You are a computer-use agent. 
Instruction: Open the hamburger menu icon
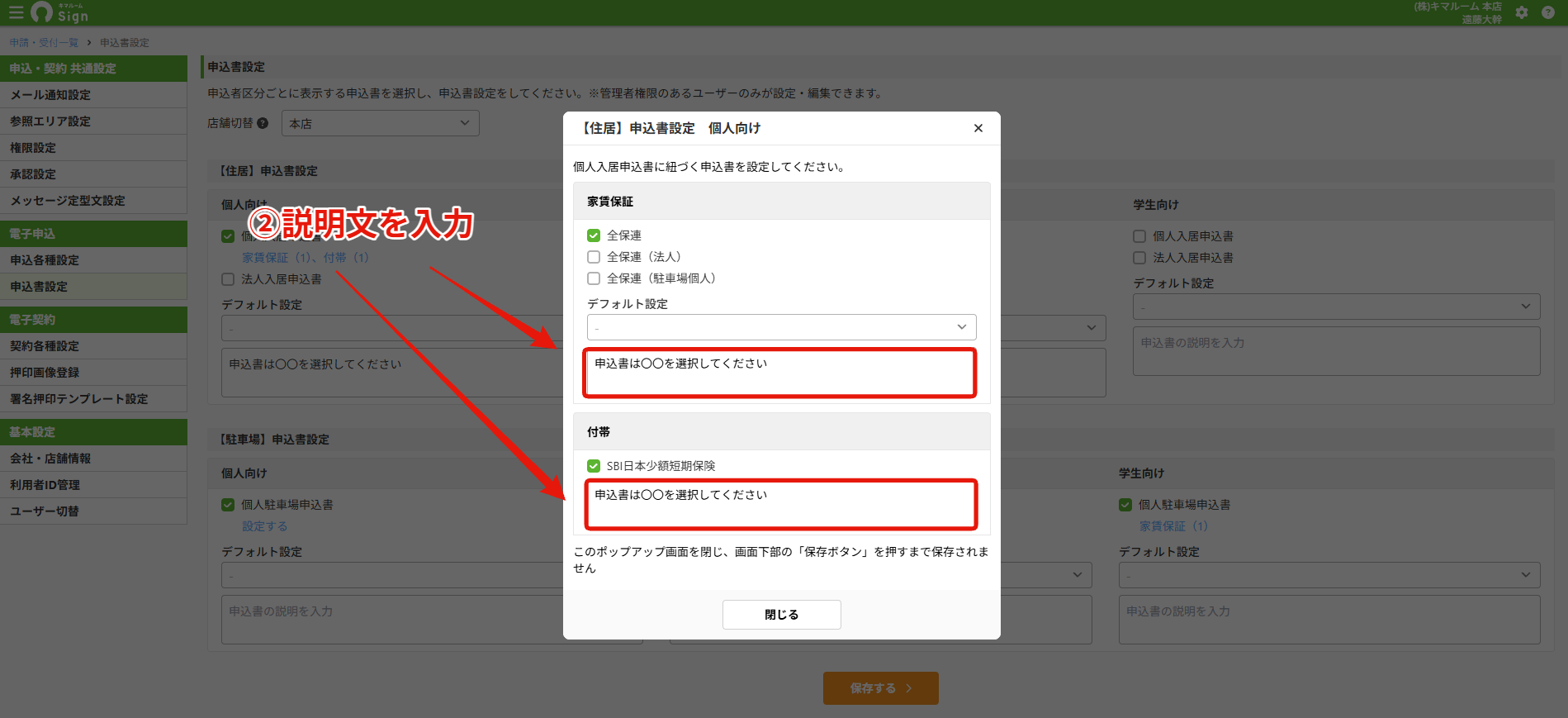click(16, 12)
